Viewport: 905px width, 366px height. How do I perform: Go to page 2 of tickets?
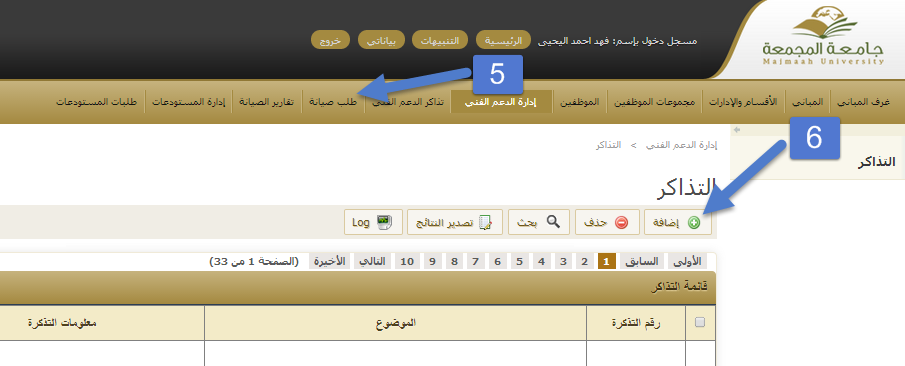(584, 262)
